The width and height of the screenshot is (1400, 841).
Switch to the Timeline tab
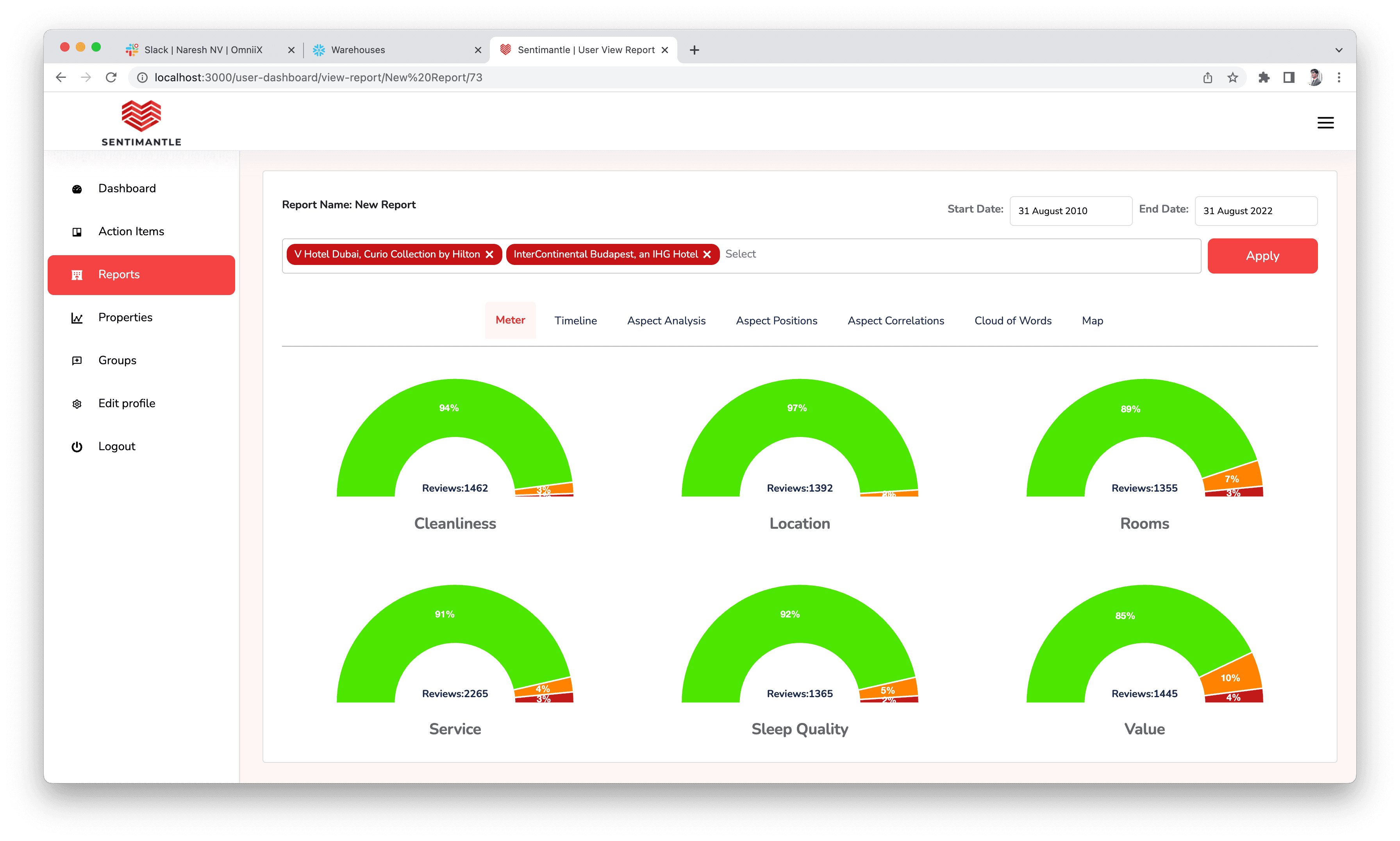tap(575, 320)
